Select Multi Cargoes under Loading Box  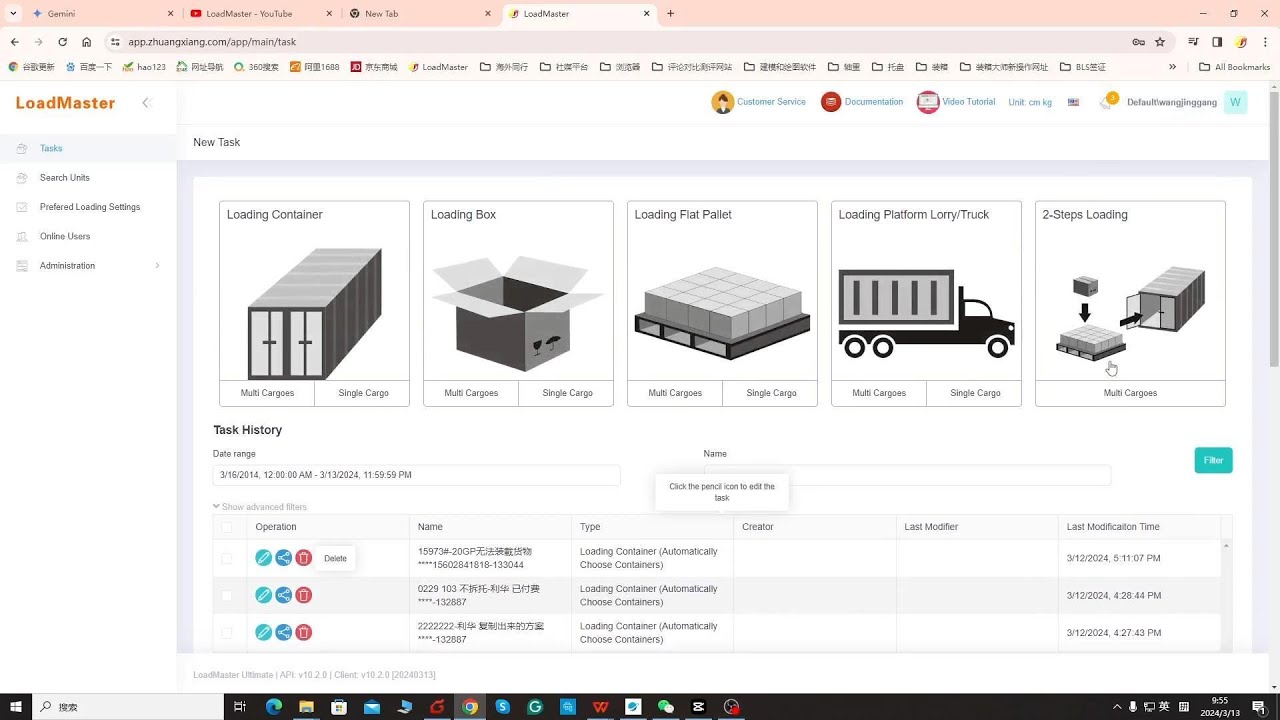(471, 393)
